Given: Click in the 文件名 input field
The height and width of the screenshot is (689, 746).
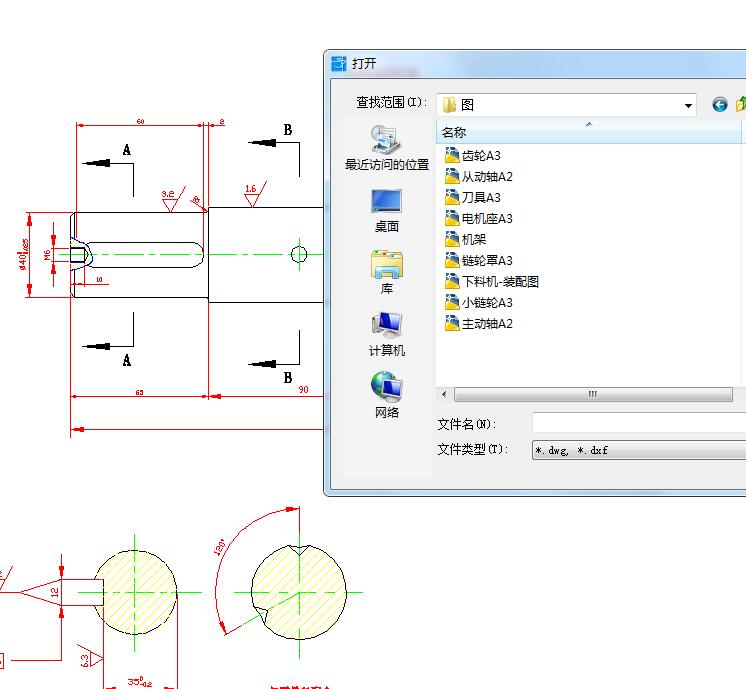Looking at the screenshot, I should pos(638,423).
